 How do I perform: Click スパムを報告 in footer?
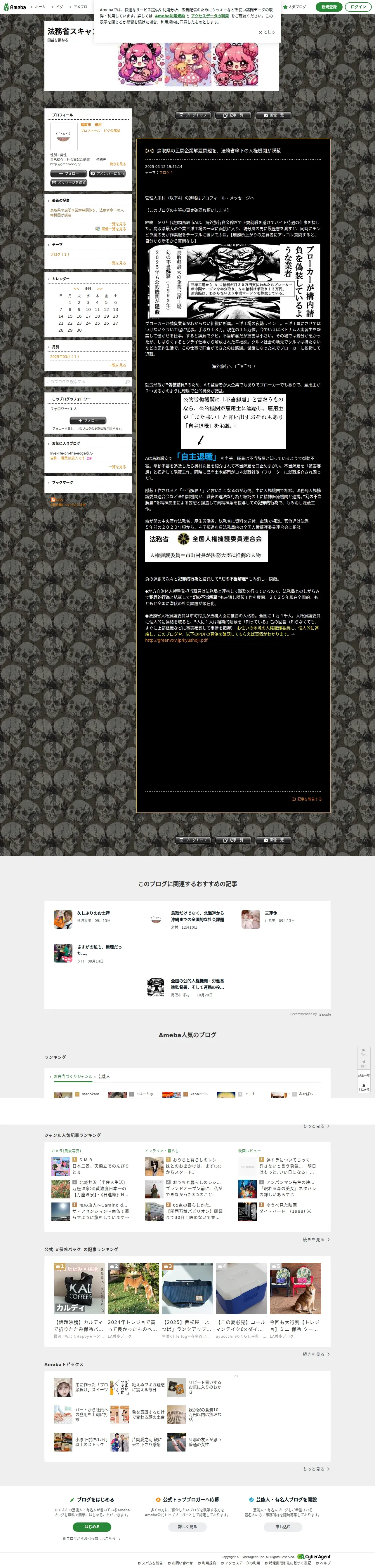pyautogui.click(x=150, y=1562)
